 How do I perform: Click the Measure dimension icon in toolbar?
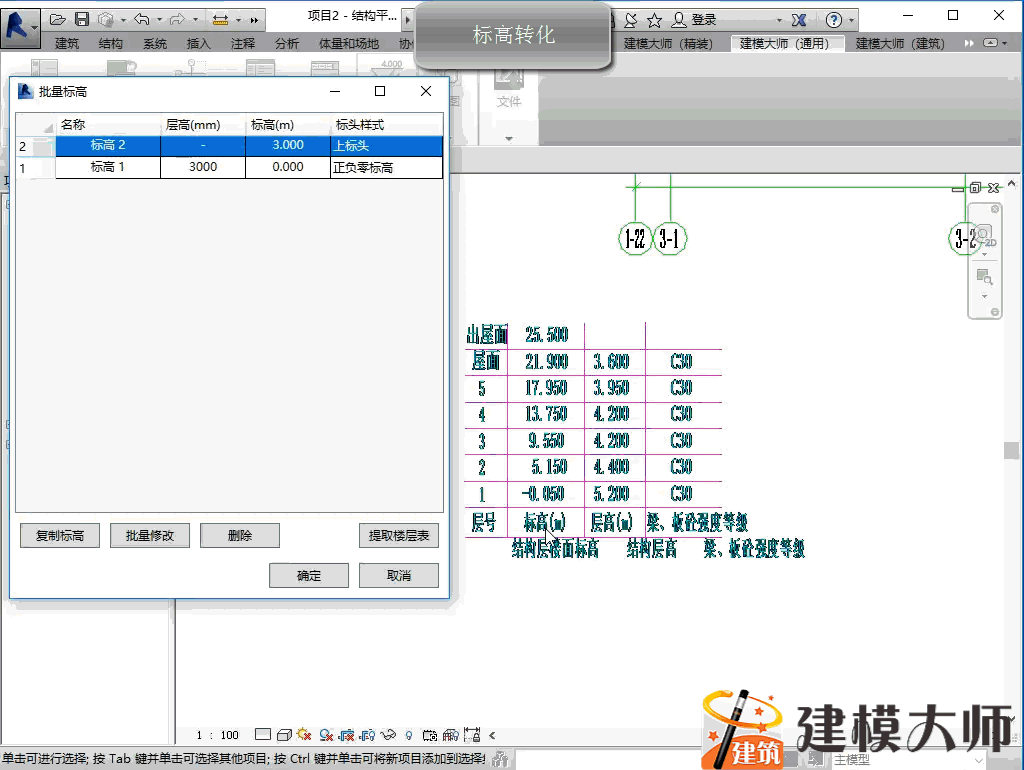[221, 20]
